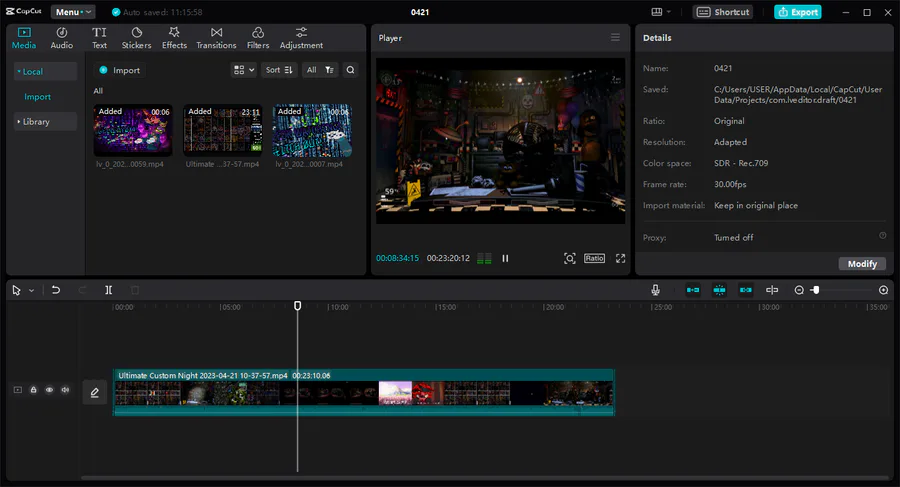
Task: Click the timeline playhead marker
Action: (297, 306)
